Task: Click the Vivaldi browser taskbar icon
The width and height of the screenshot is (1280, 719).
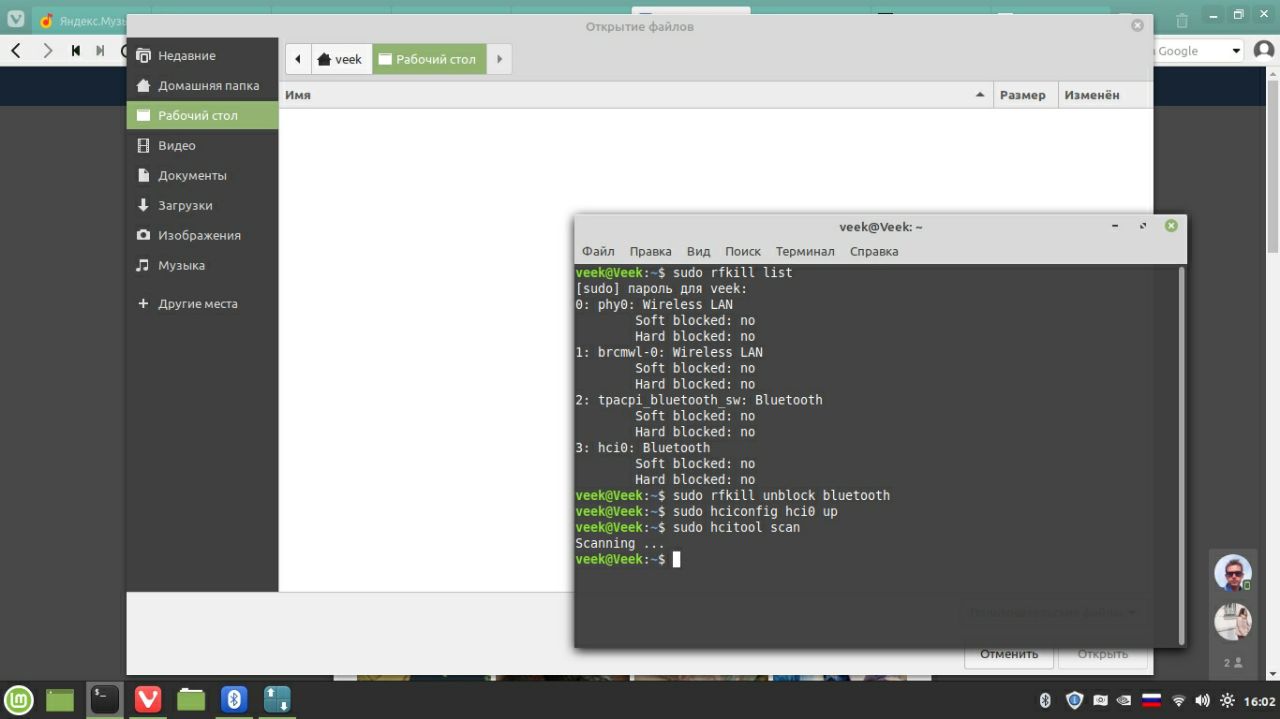Action: (148, 699)
